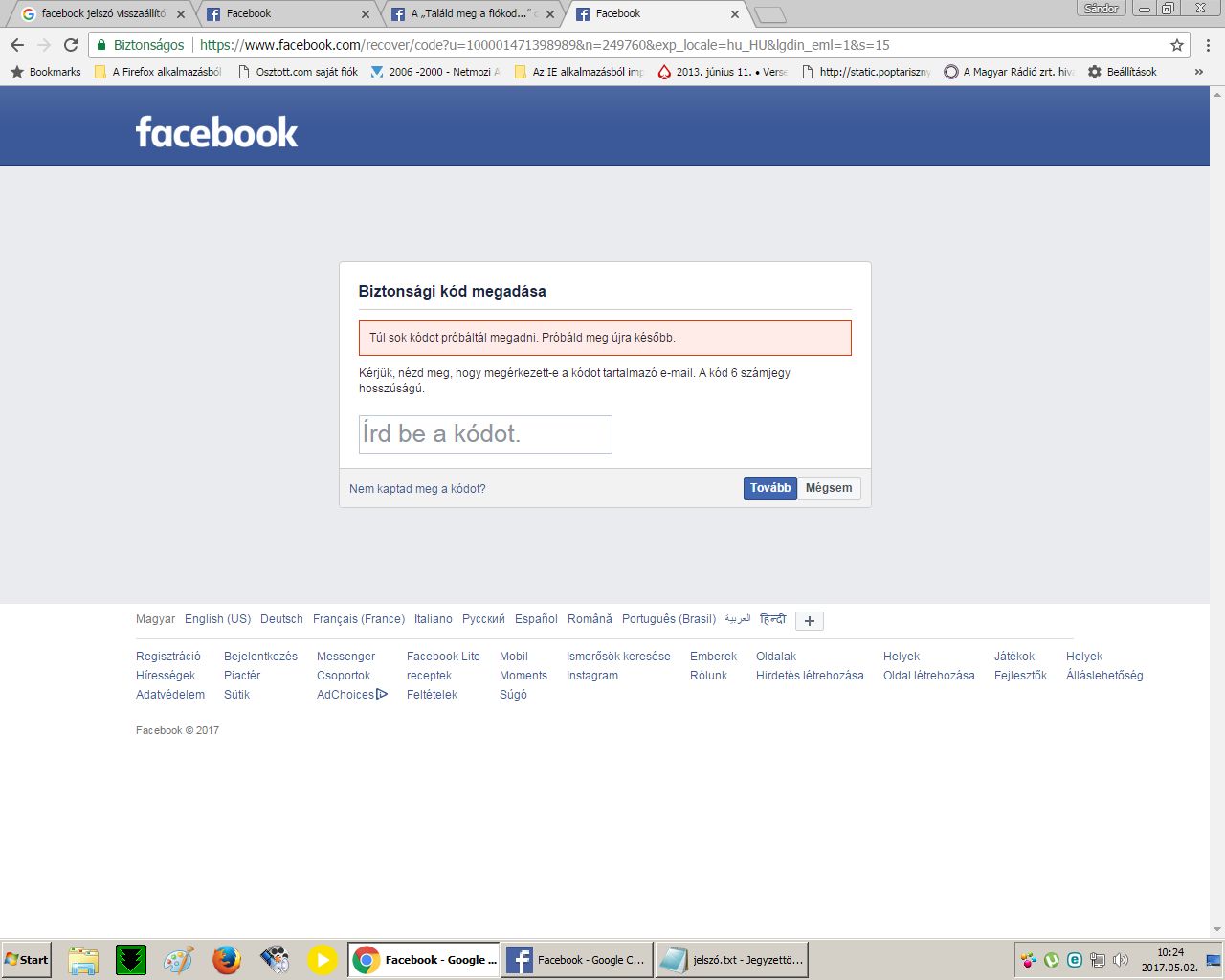Open a new browser tab

coord(770,14)
